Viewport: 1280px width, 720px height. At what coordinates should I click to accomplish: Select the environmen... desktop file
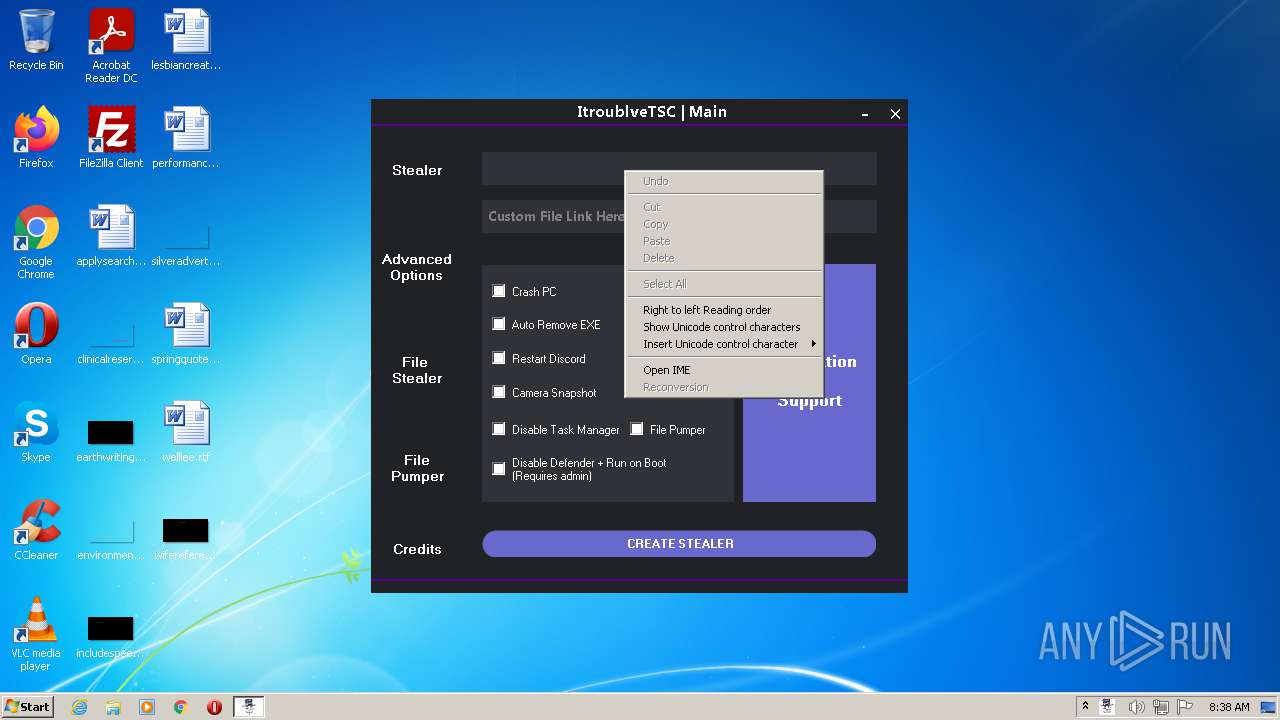point(111,540)
